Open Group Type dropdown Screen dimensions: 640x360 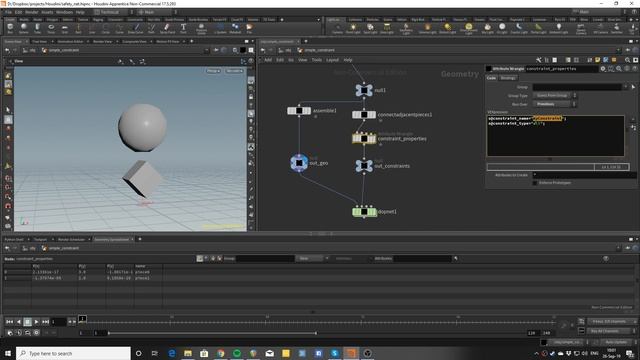click(x=554, y=96)
